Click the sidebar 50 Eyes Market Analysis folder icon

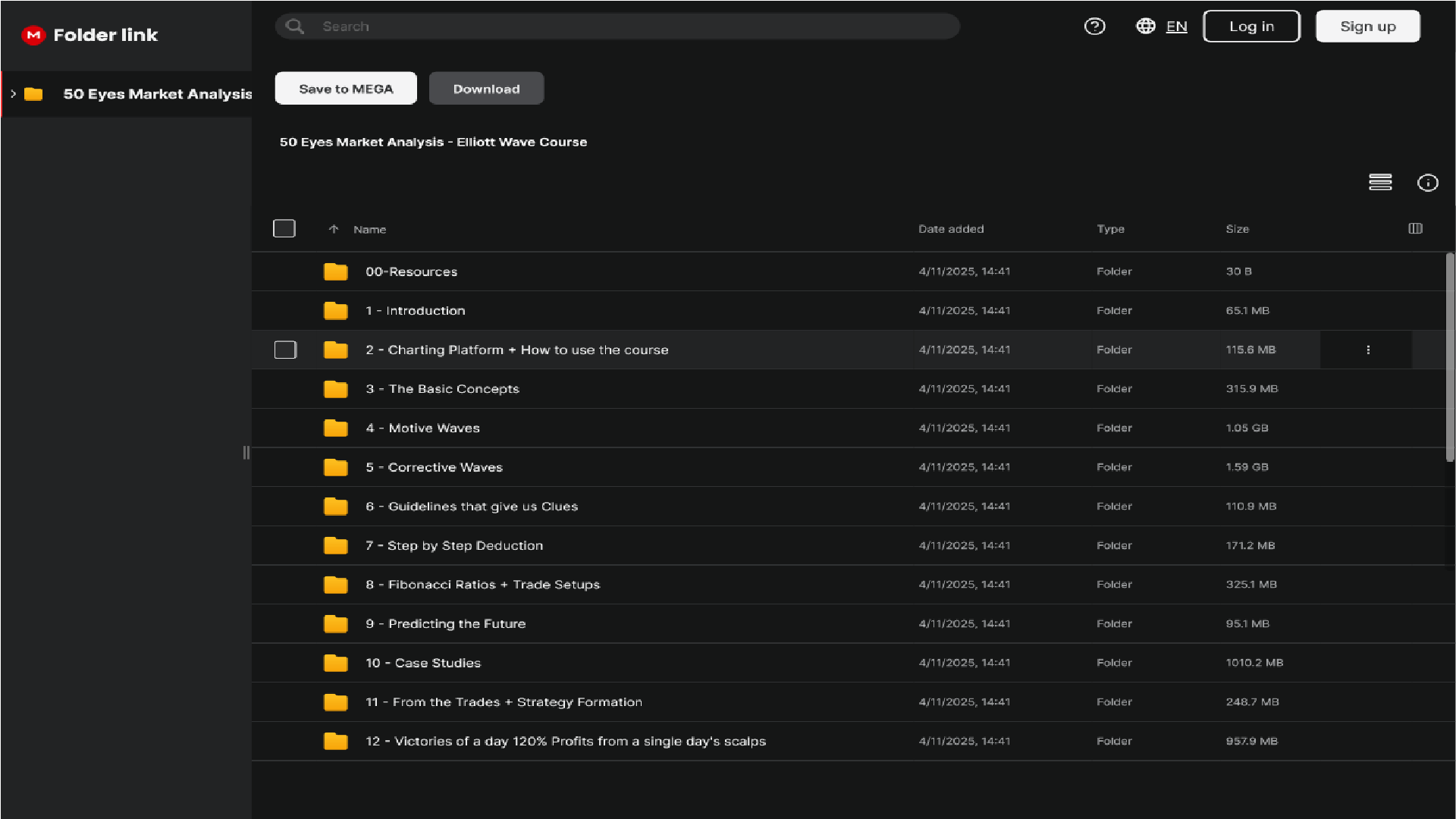click(33, 94)
